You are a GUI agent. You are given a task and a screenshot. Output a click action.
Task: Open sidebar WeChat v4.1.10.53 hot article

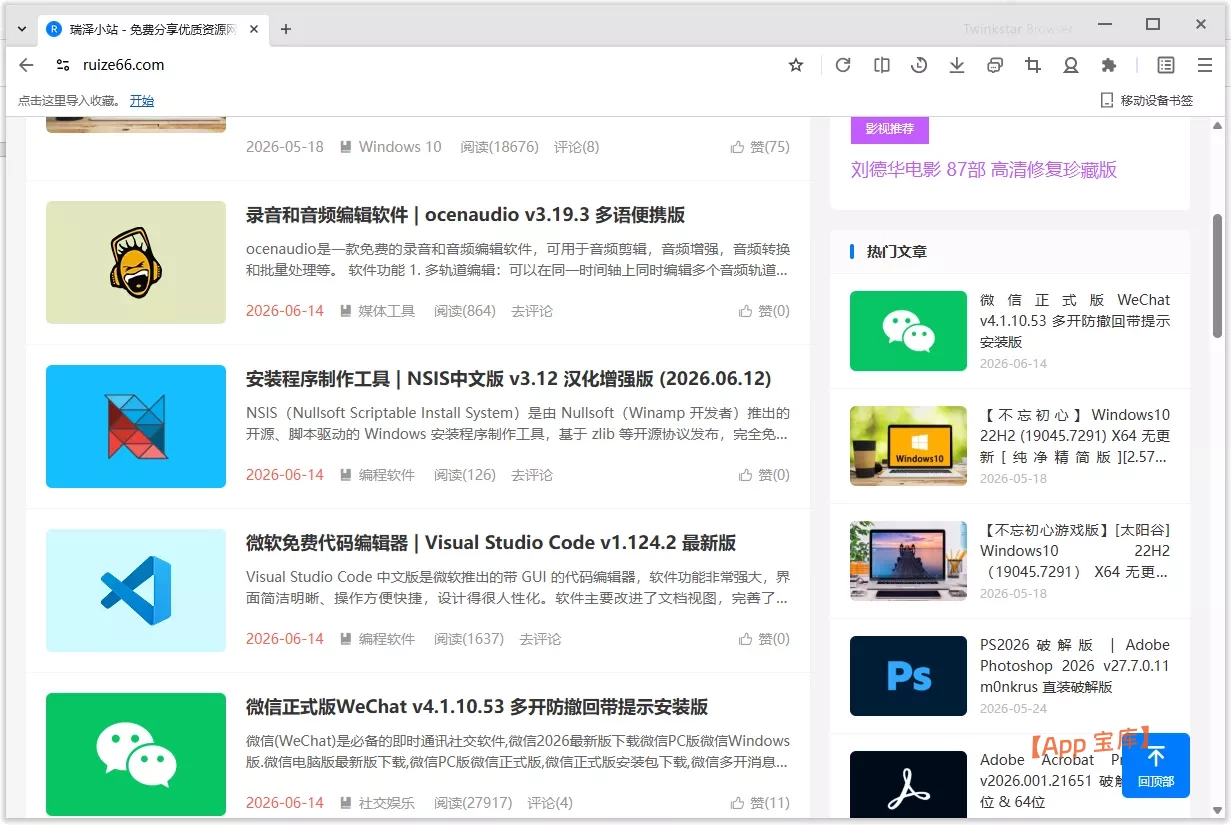pos(1075,321)
